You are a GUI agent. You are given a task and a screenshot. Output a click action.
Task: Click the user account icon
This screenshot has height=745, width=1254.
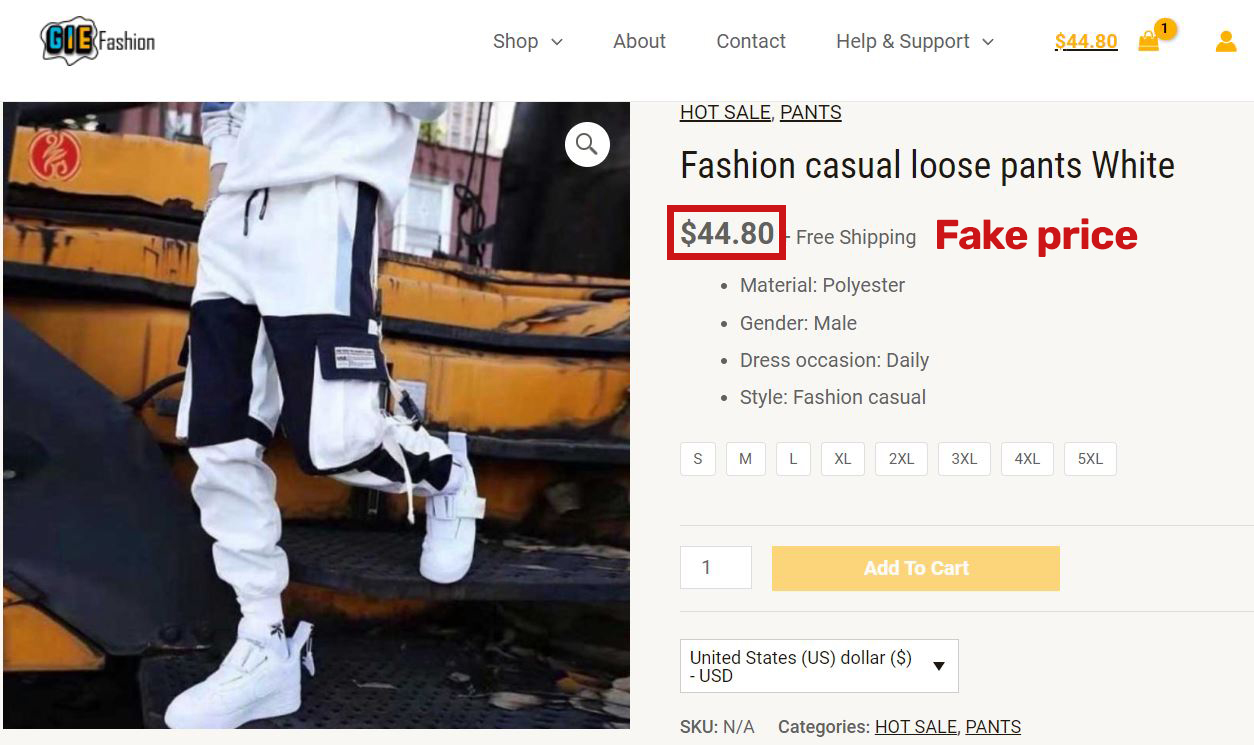[x=1225, y=41]
